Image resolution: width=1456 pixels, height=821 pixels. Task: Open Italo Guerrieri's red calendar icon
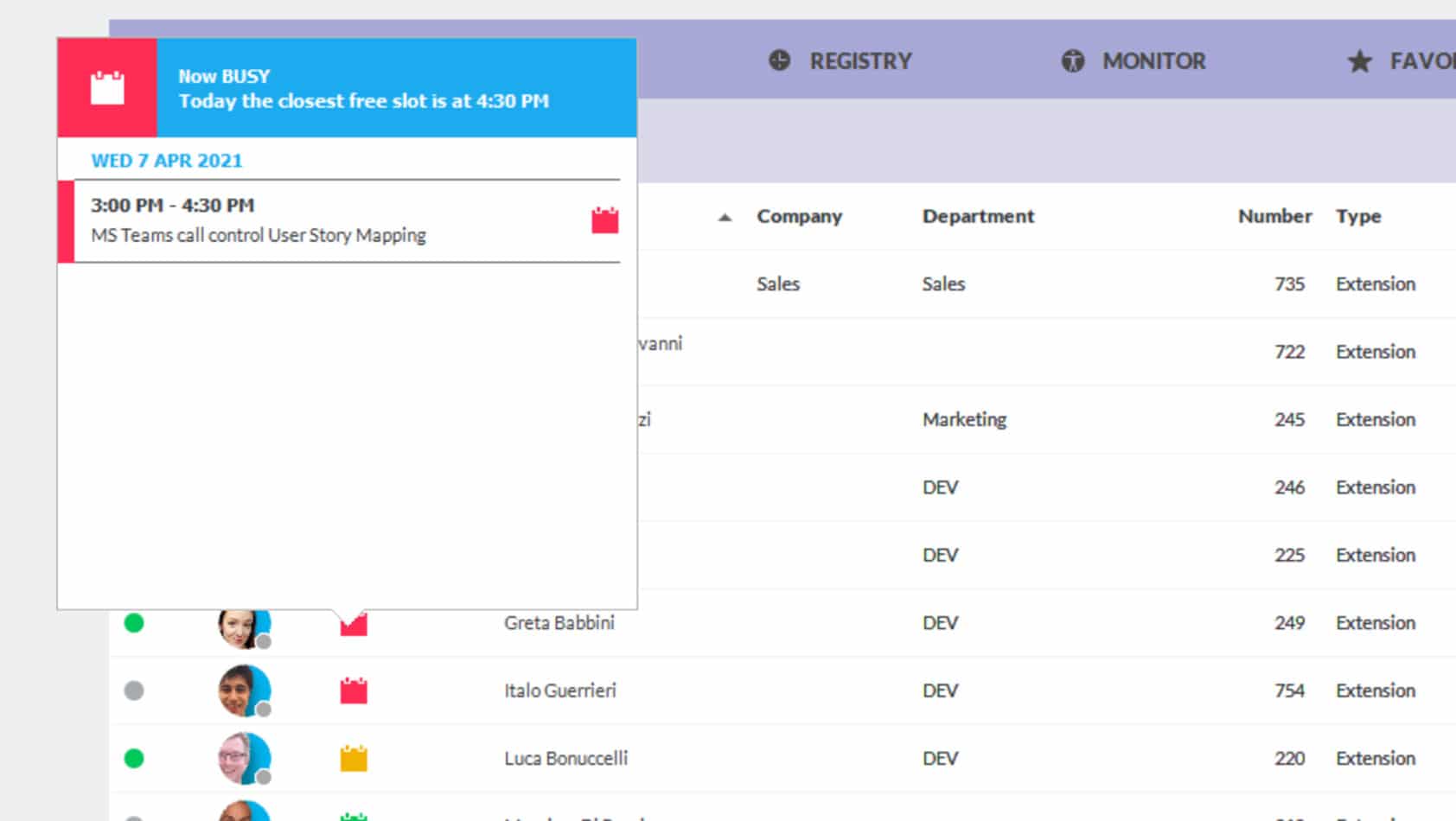[x=354, y=691]
